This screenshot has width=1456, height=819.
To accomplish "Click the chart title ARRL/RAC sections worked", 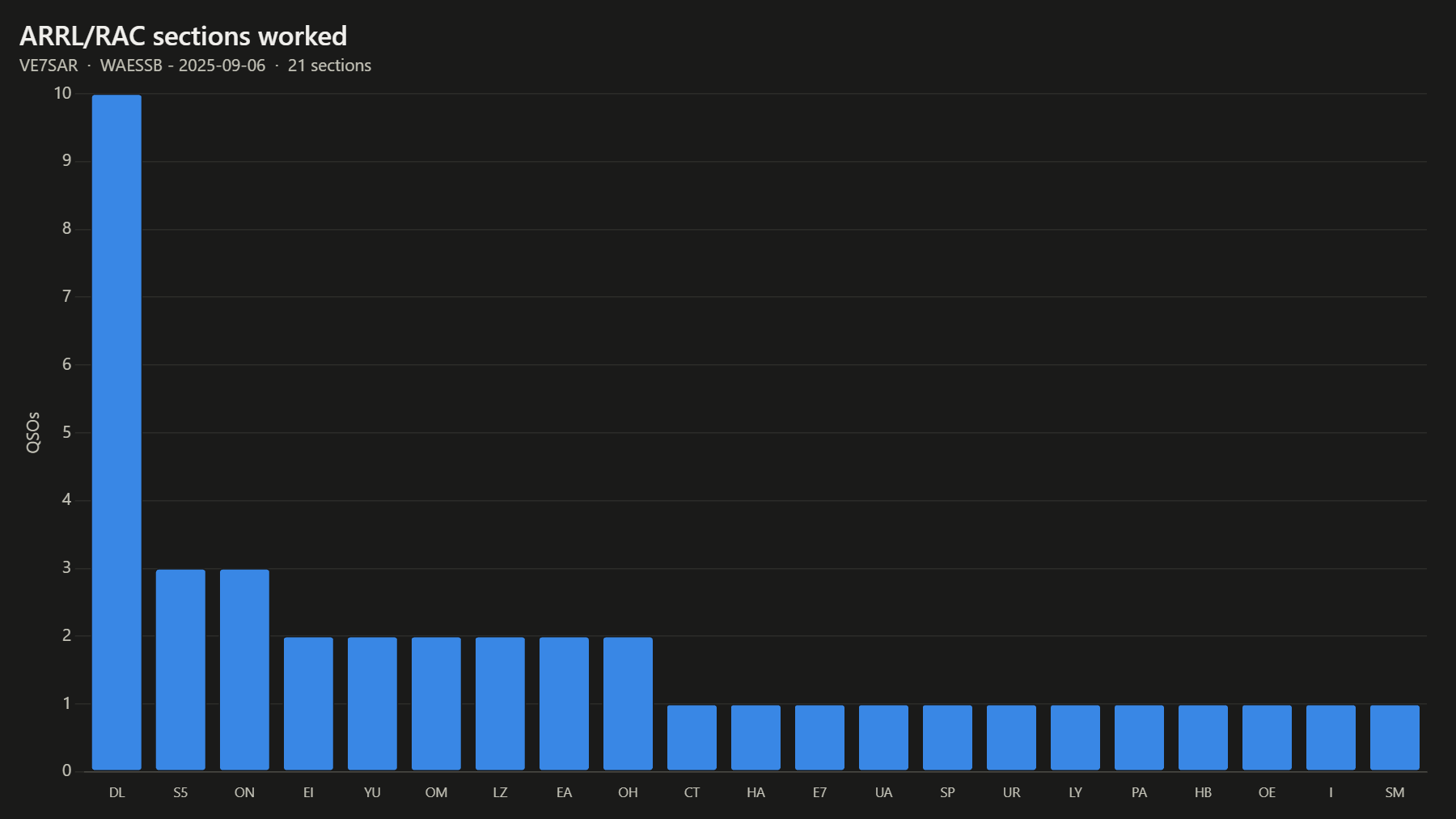I will [183, 36].
